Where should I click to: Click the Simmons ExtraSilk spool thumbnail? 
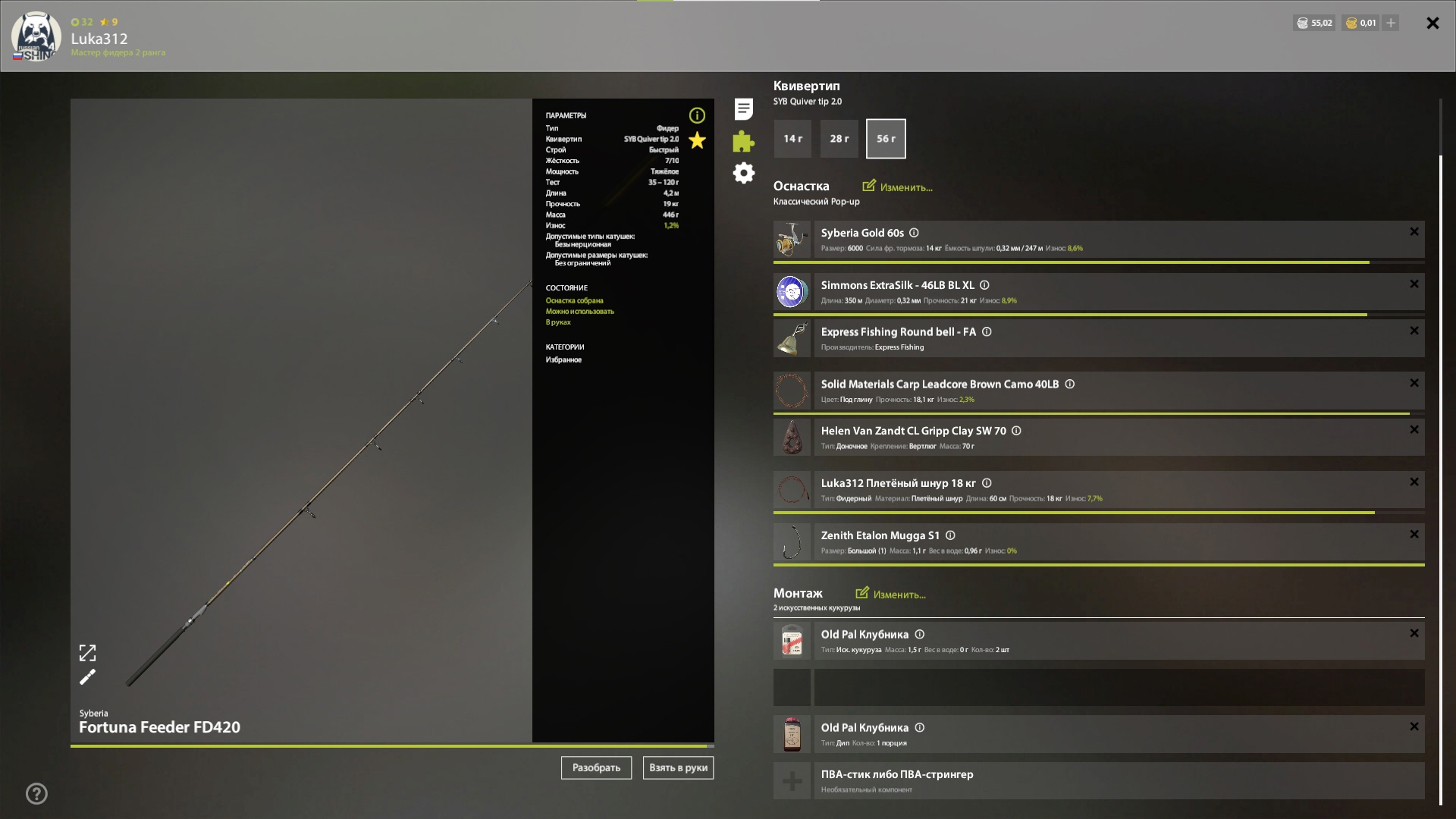pyautogui.click(x=792, y=292)
